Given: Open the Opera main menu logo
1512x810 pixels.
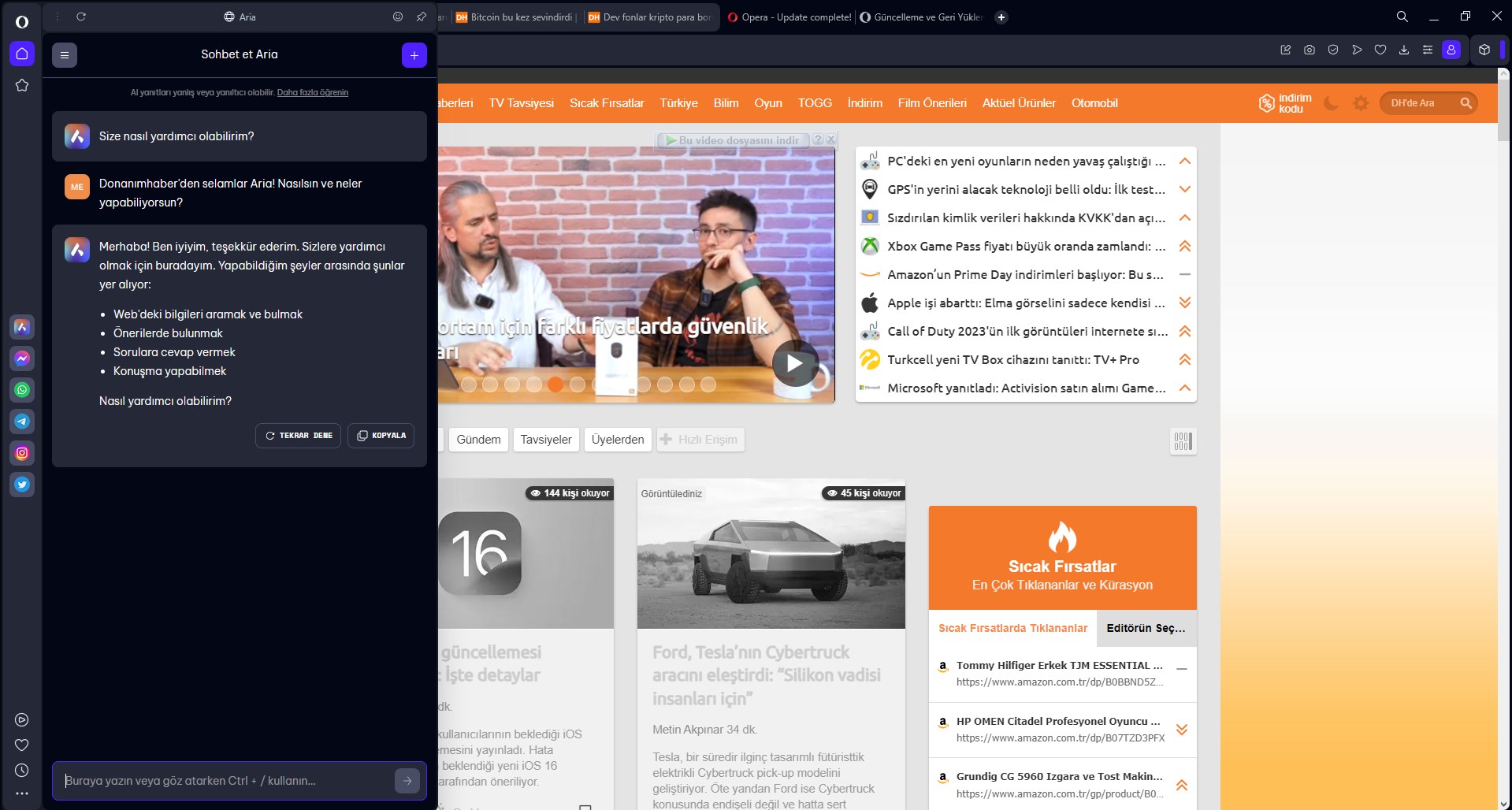Looking at the screenshot, I should click(x=22, y=21).
